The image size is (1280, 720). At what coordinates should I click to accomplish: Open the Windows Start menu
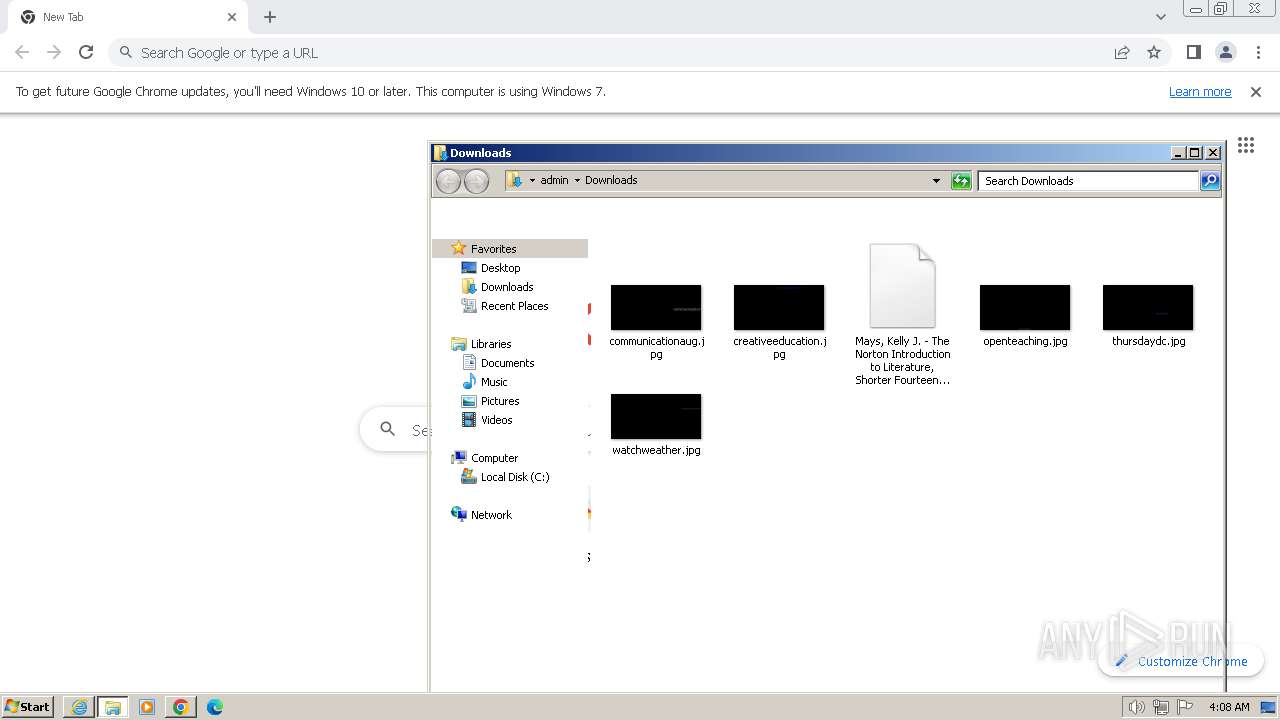pos(28,706)
